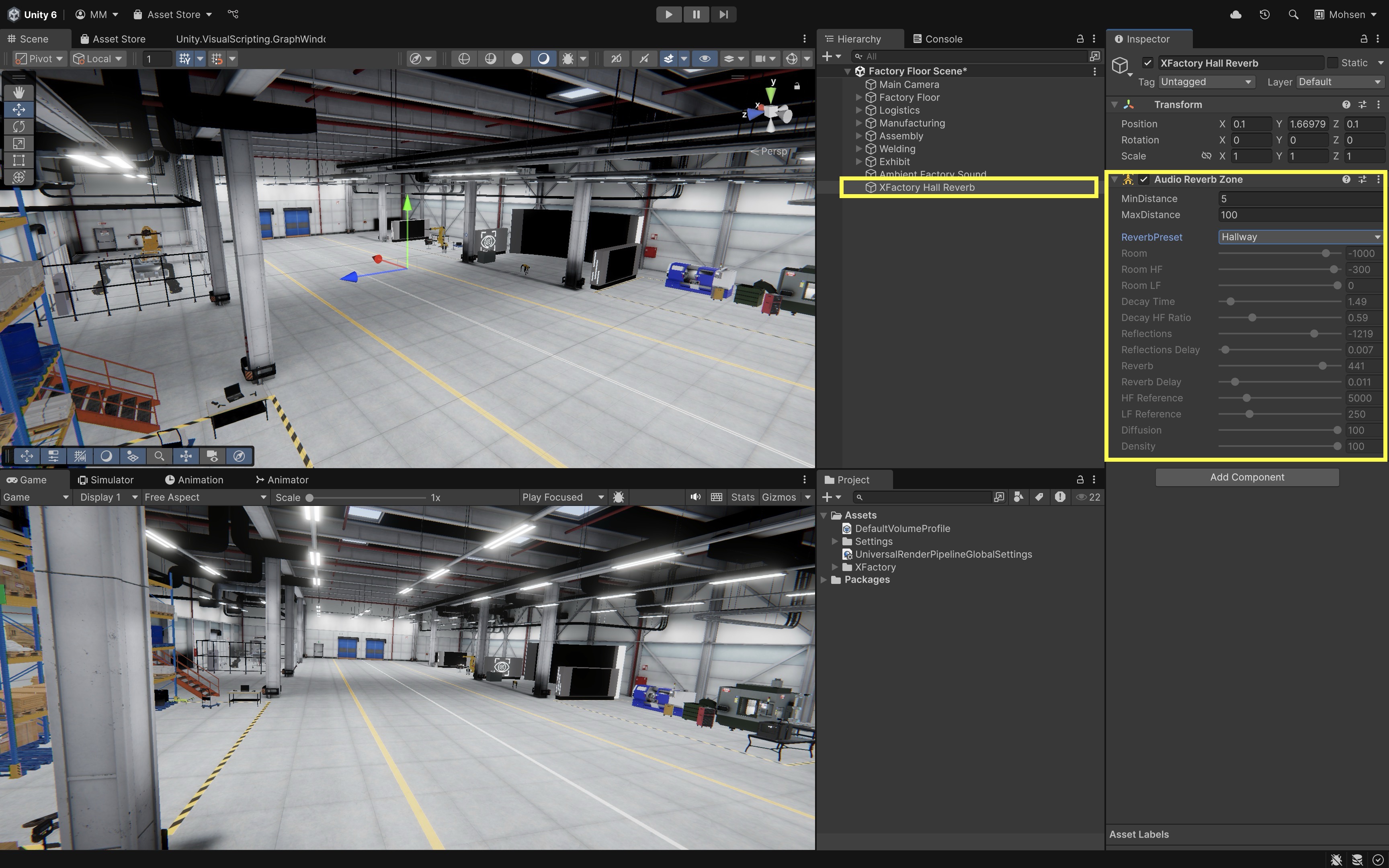
Task: Open Unity cloud services icon
Action: coord(1236,14)
